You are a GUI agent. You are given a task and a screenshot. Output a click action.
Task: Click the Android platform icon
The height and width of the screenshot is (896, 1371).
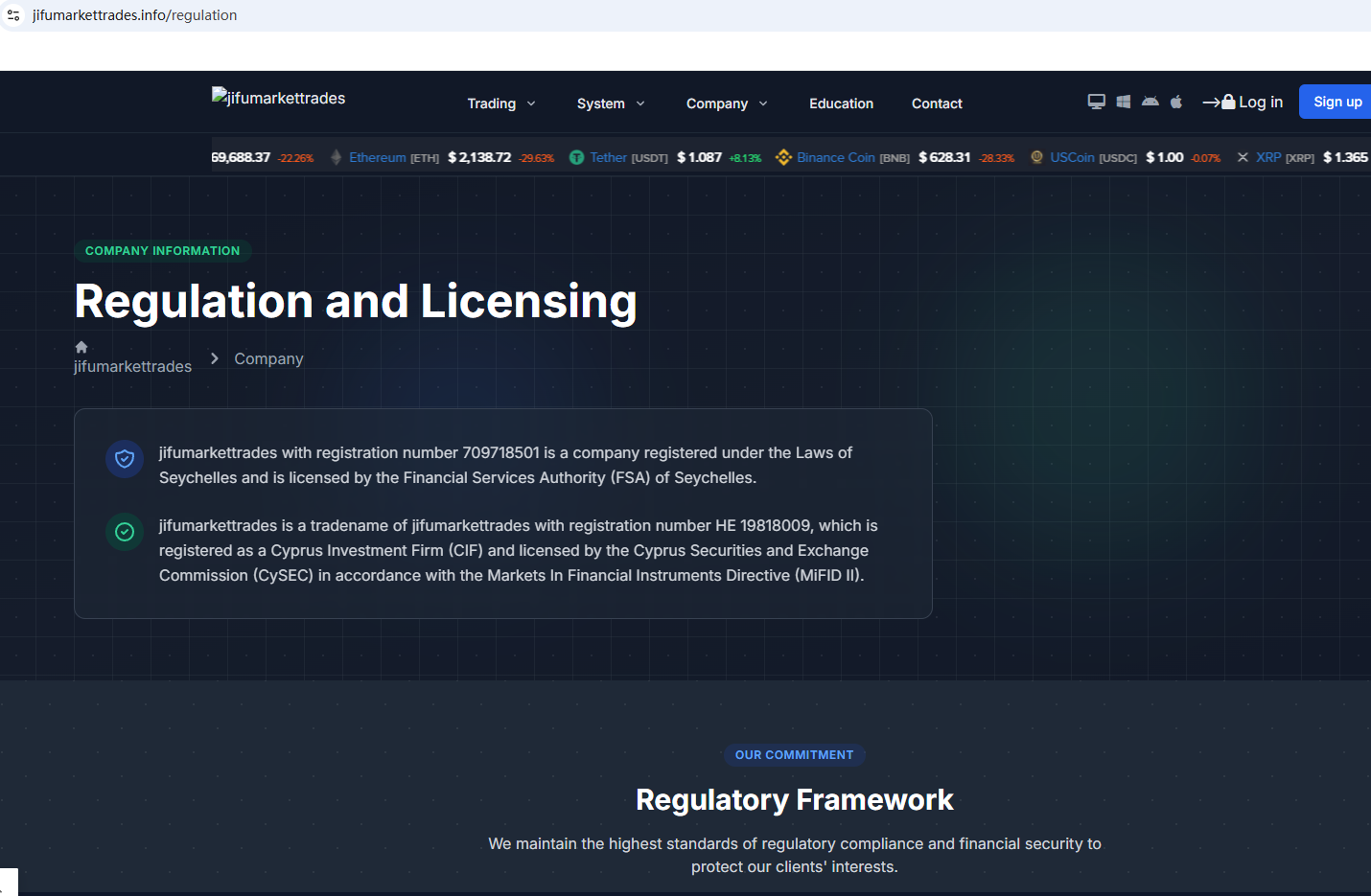click(1150, 102)
